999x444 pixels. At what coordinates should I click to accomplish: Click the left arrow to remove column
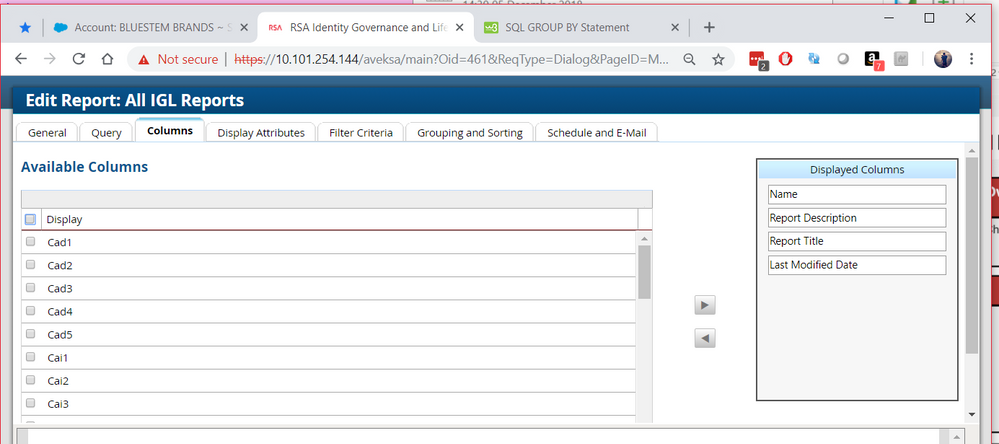coord(705,339)
